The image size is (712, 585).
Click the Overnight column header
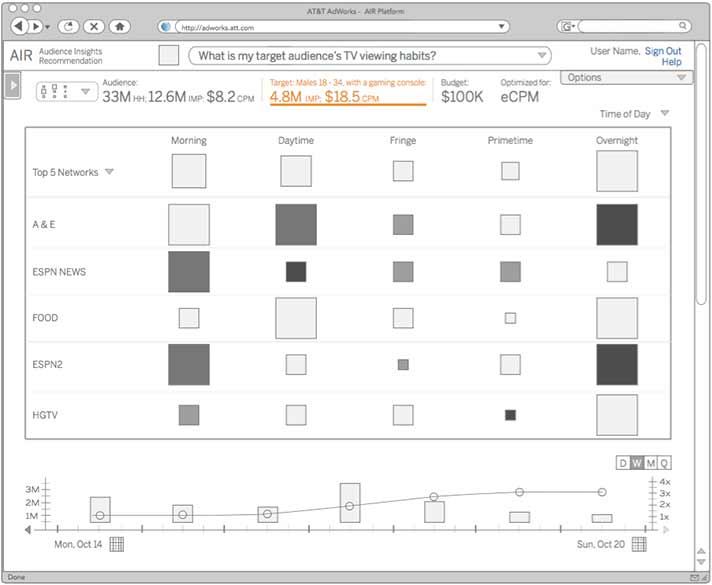point(617,140)
